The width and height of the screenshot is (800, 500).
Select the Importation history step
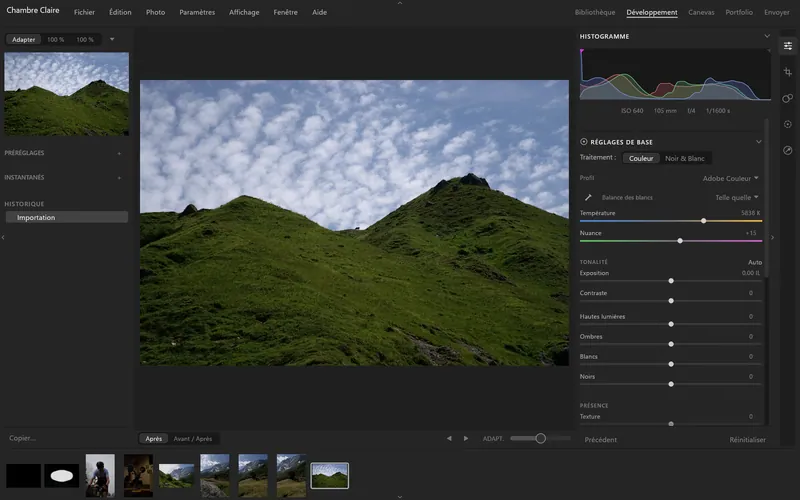tap(66, 217)
